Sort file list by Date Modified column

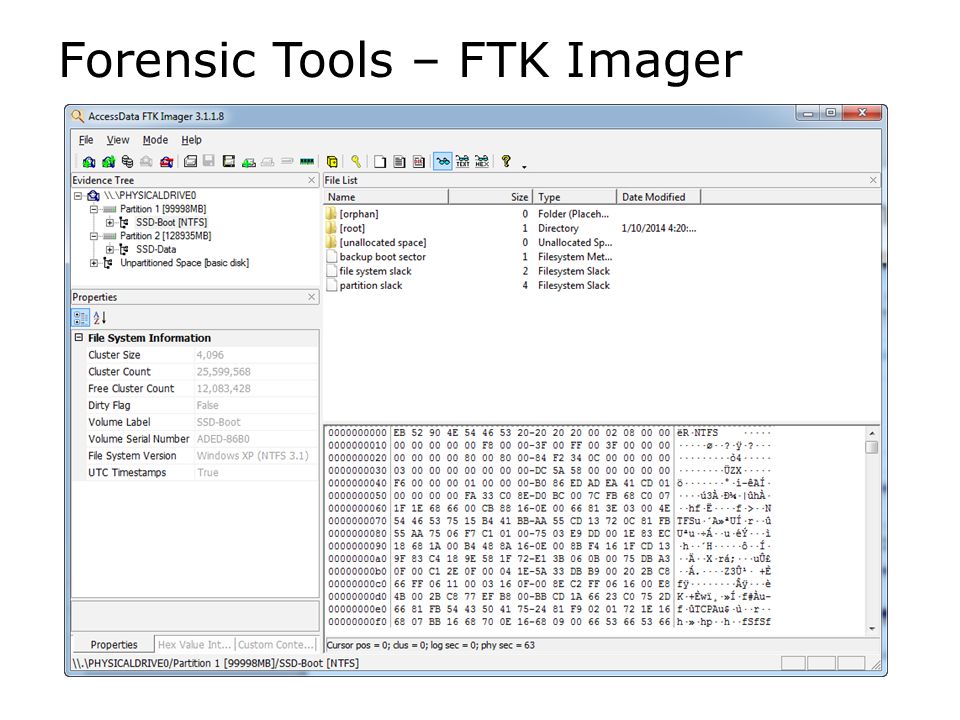pyautogui.click(x=658, y=197)
